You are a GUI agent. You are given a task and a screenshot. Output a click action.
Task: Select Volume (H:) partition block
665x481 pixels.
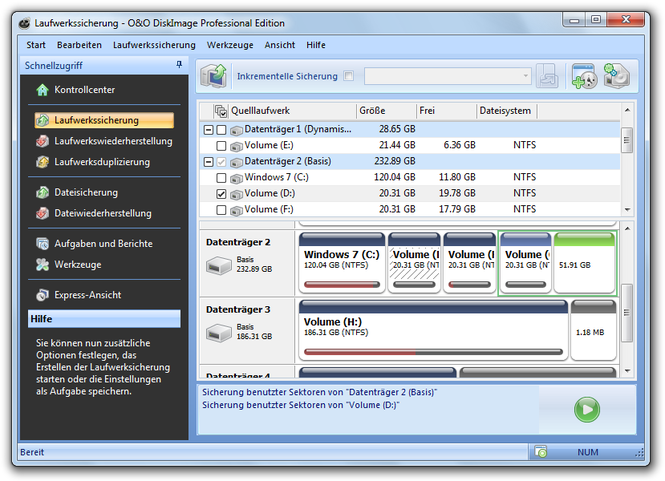point(433,330)
